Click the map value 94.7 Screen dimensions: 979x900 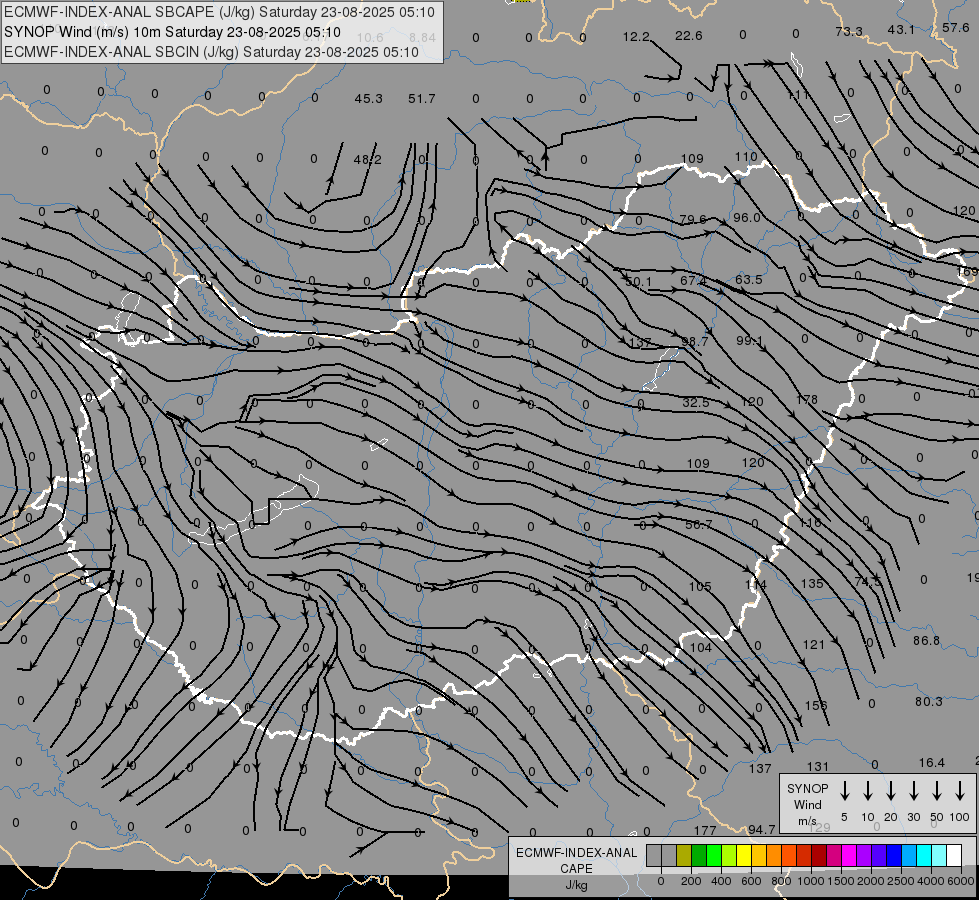point(762,829)
